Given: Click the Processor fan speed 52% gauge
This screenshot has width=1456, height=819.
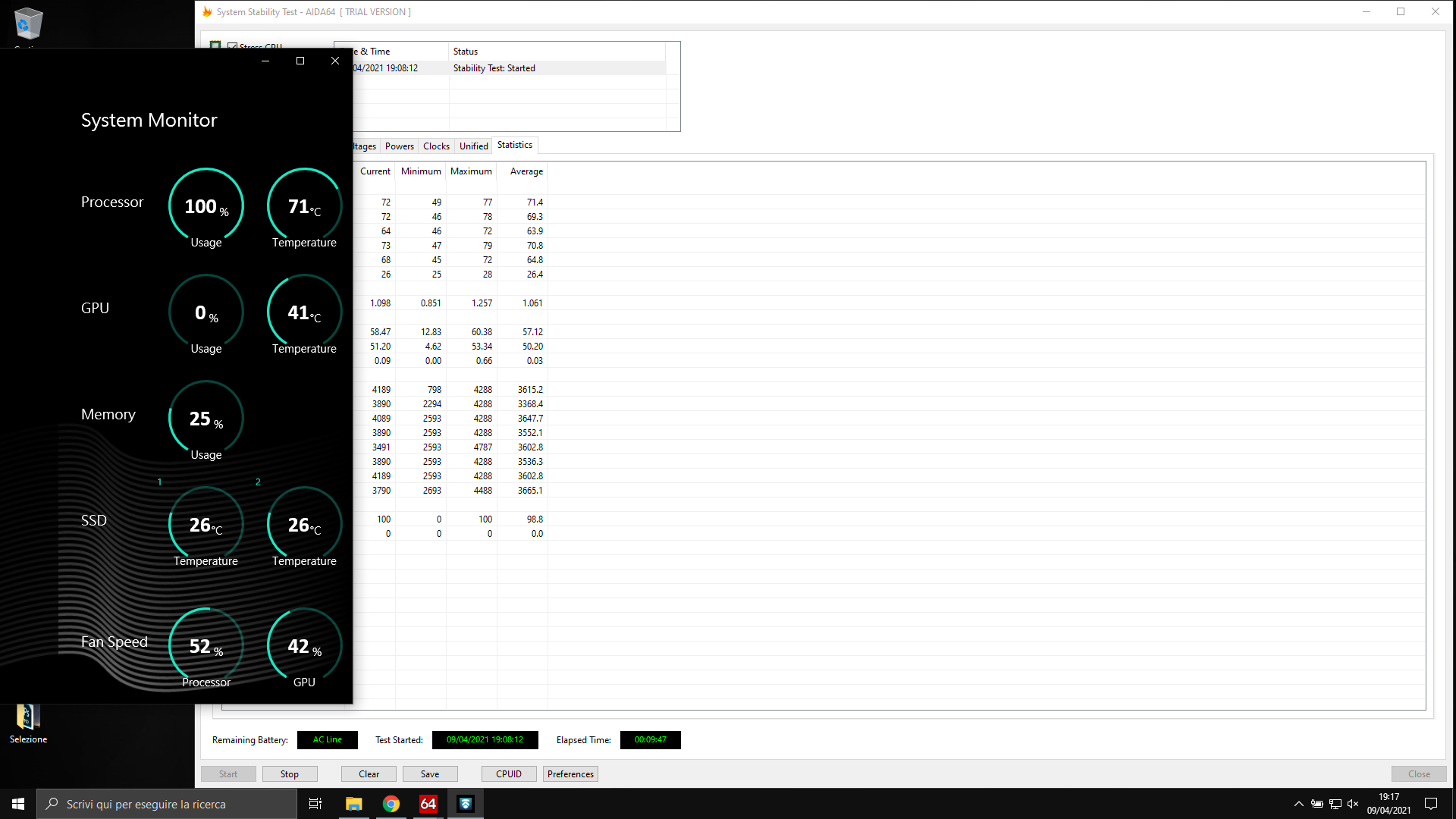Looking at the screenshot, I should pos(206,646).
